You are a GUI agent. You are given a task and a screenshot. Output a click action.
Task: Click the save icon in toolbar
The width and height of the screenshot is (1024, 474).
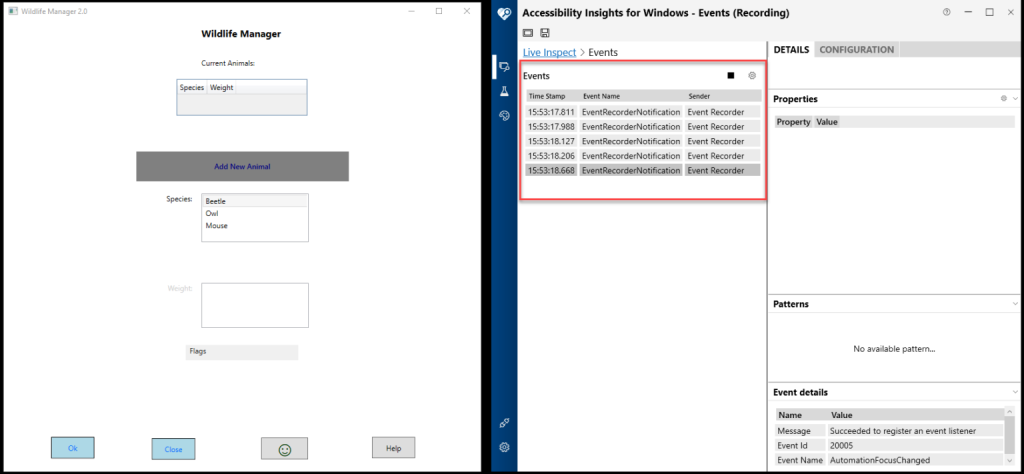pos(545,33)
